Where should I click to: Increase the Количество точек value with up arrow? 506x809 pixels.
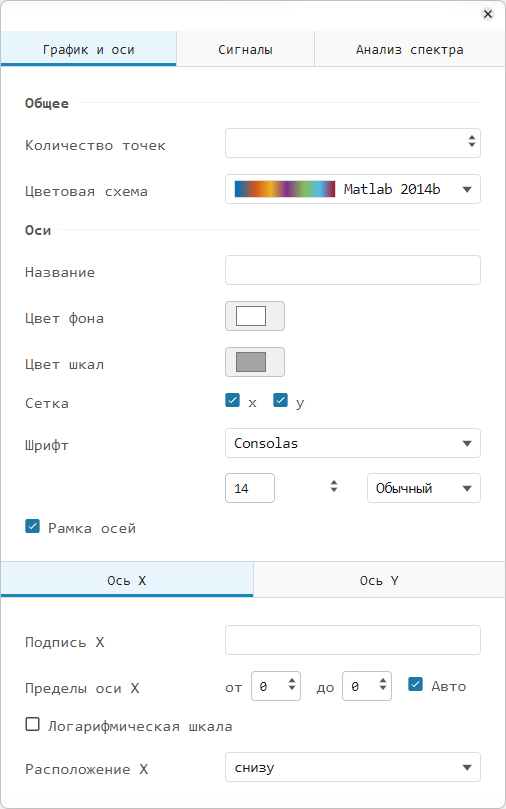pos(471,138)
